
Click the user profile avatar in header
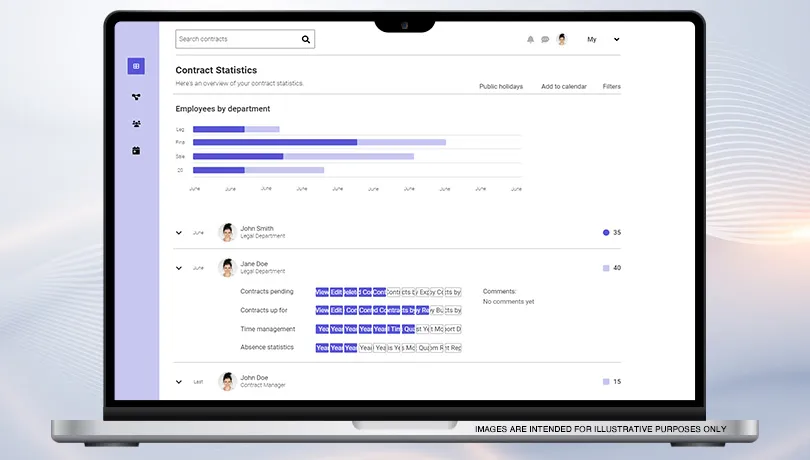(x=562, y=39)
